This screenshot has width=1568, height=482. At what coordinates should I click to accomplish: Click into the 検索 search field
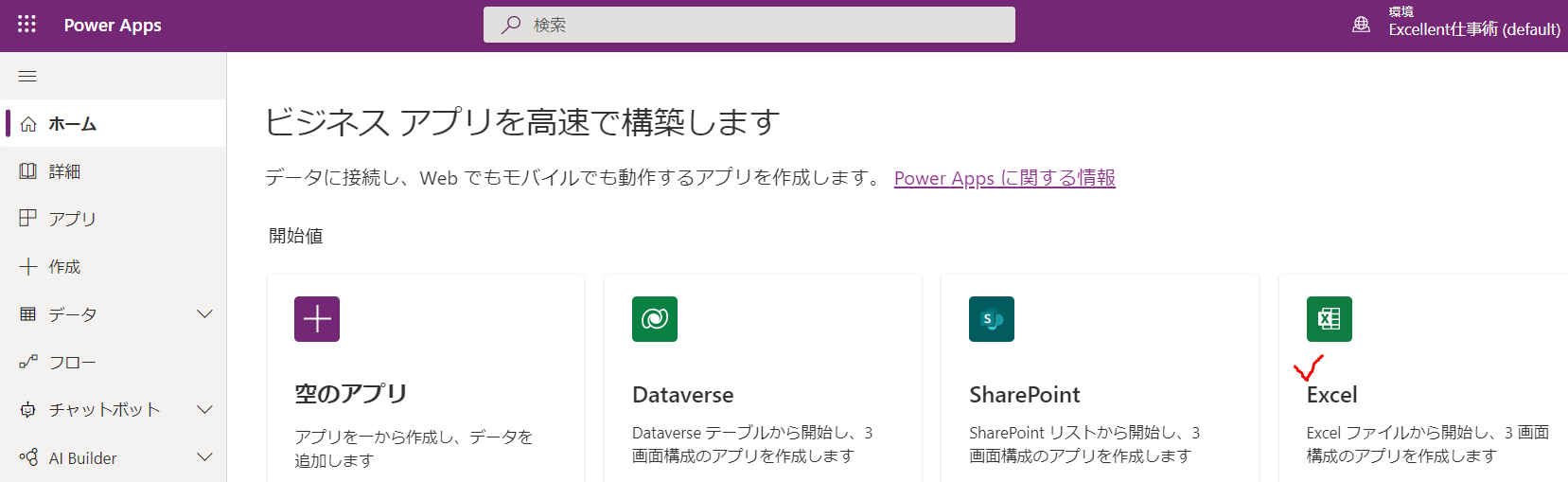pyautogui.click(x=757, y=25)
